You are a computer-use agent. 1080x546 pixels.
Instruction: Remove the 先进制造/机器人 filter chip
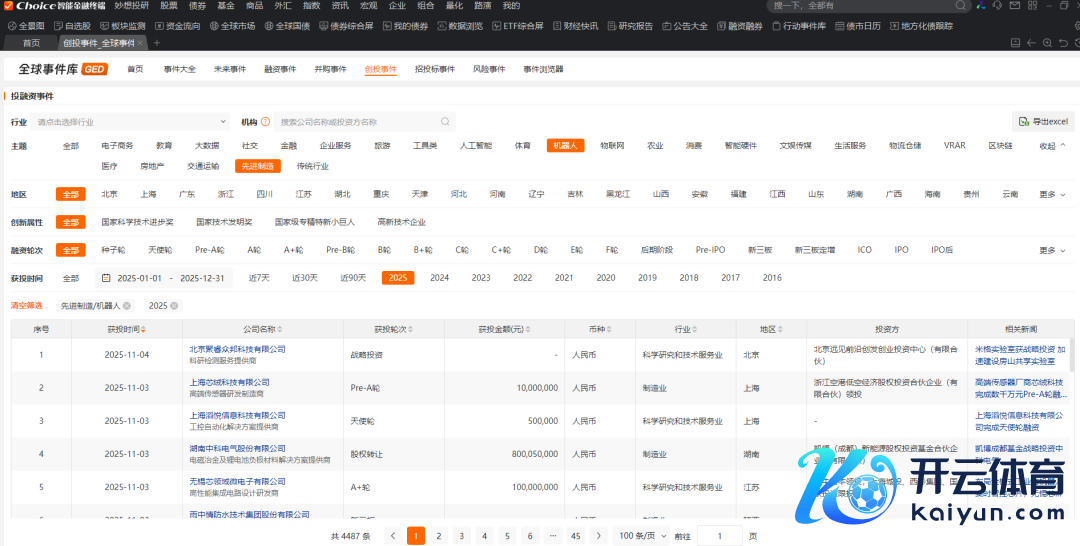127,306
